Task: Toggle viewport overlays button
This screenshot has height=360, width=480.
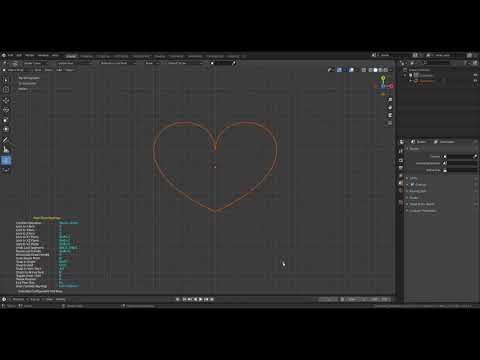Action: point(351,70)
